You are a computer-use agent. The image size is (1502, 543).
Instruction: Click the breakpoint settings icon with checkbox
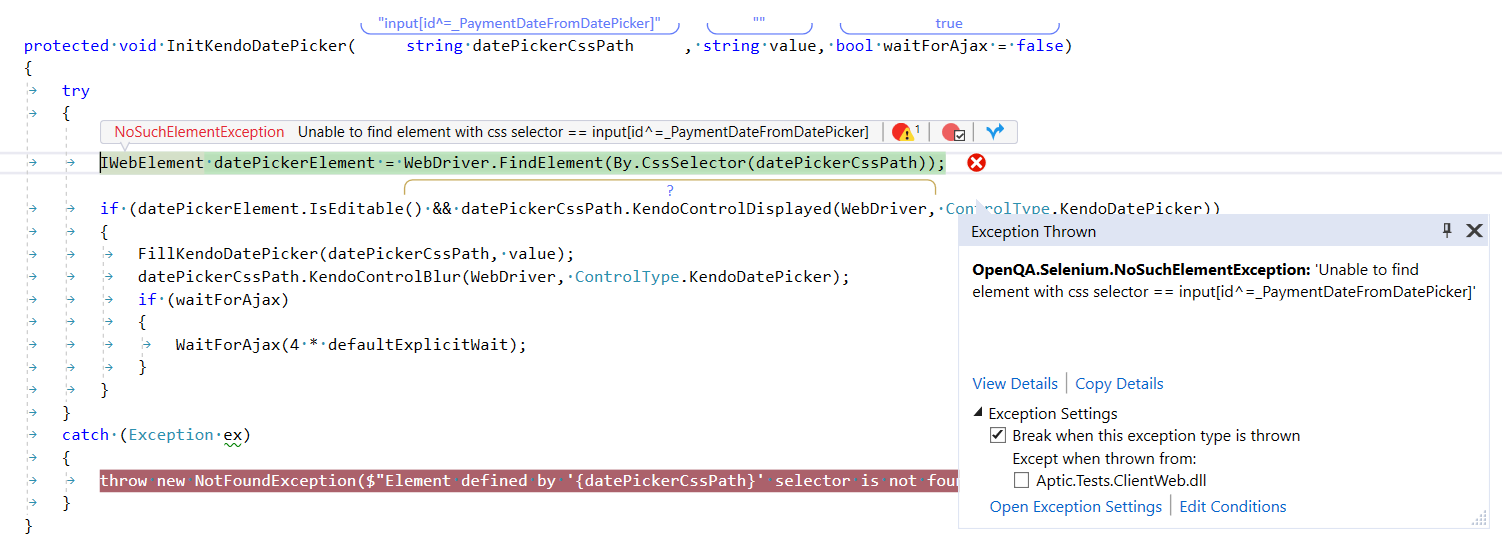pos(954,132)
